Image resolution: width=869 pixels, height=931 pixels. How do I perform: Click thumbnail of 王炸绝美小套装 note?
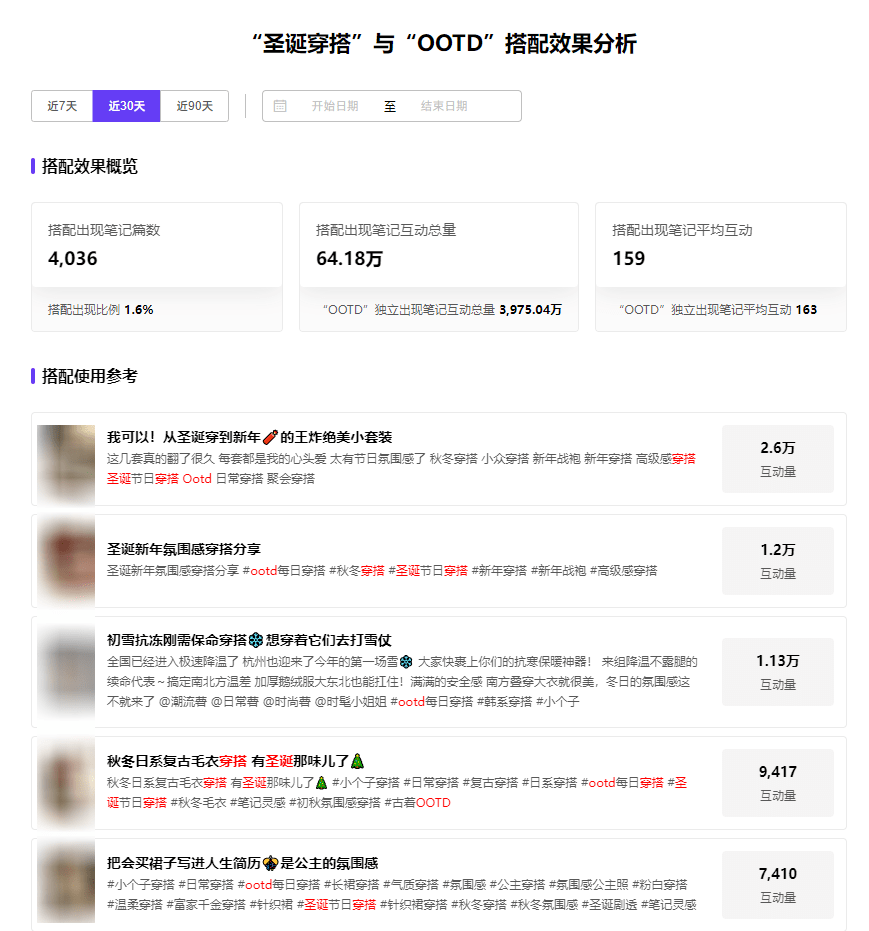(x=66, y=465)
